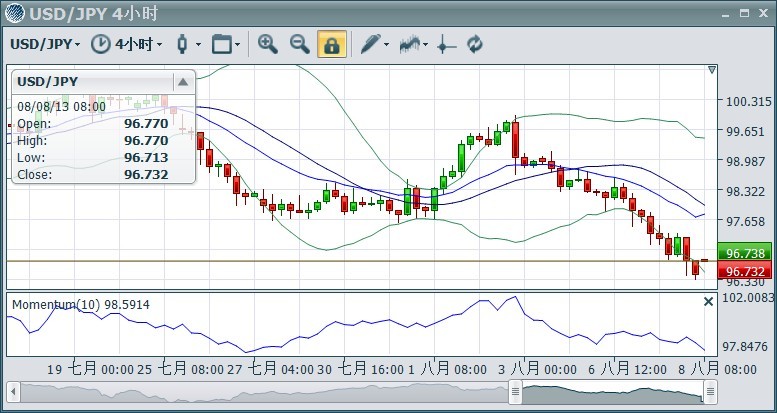Expand the template dropdown arrow
This screenshot has width=777, height=413.
[x=237, y=45]
